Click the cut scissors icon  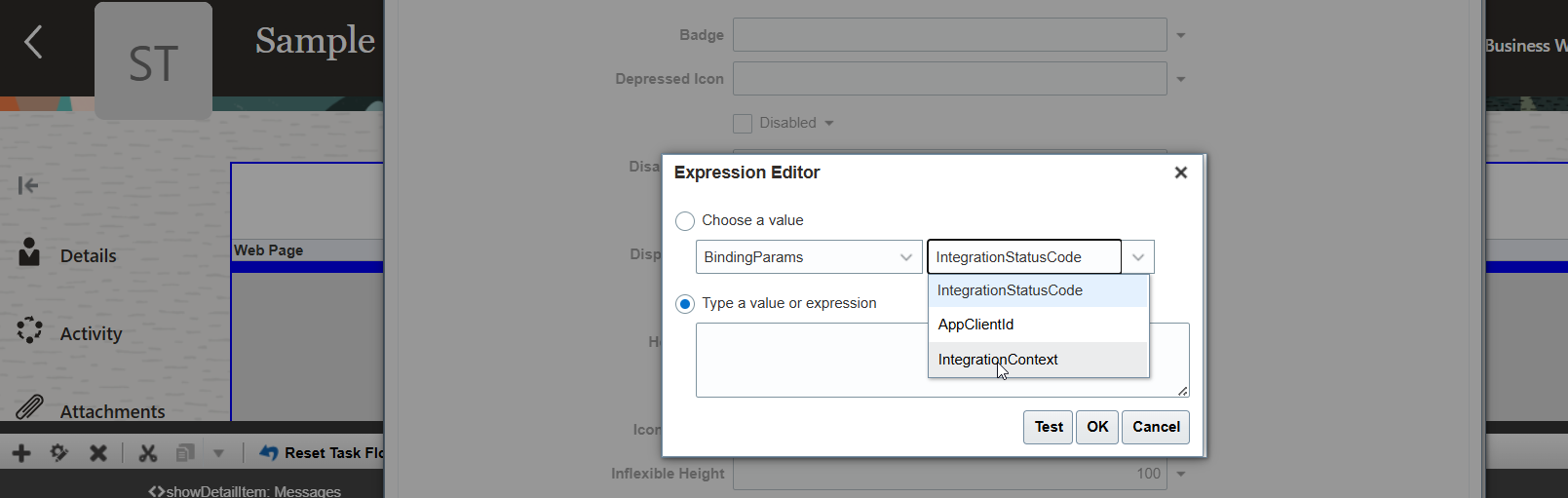point(148,453)
